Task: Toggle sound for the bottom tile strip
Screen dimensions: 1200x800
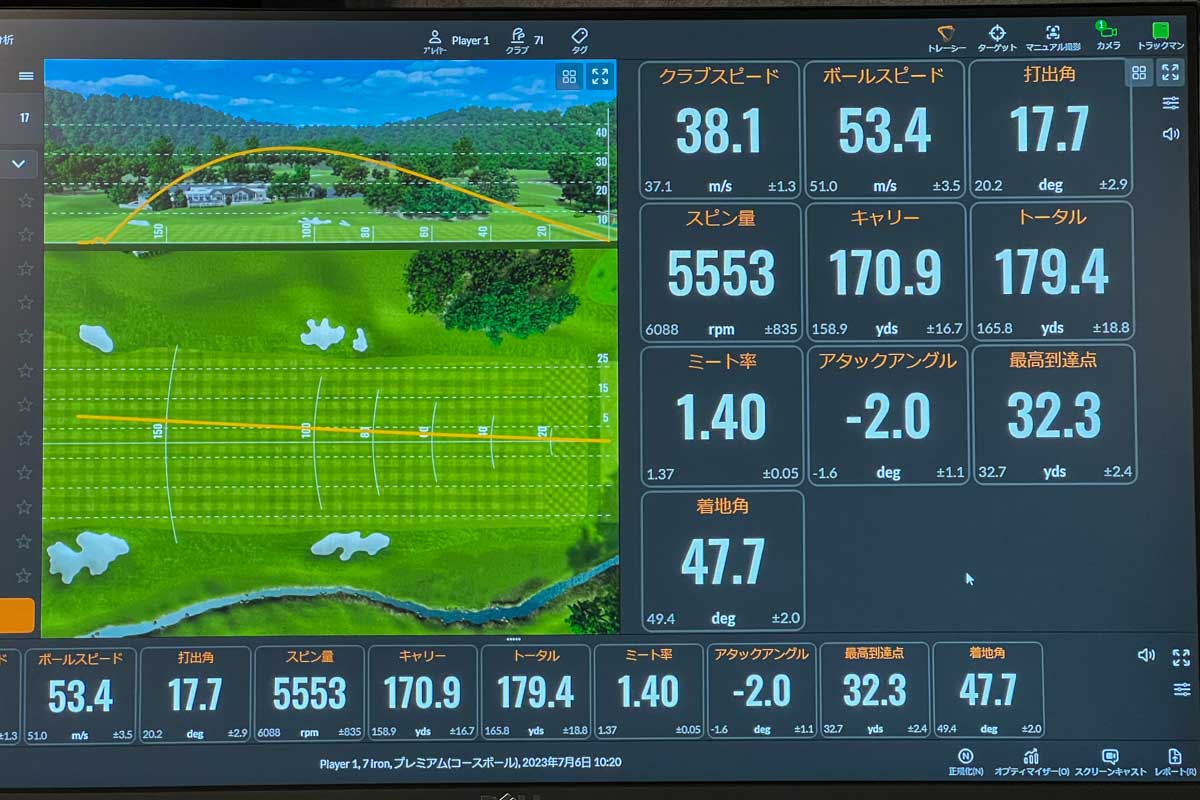Action: (x=1147, y=656)
